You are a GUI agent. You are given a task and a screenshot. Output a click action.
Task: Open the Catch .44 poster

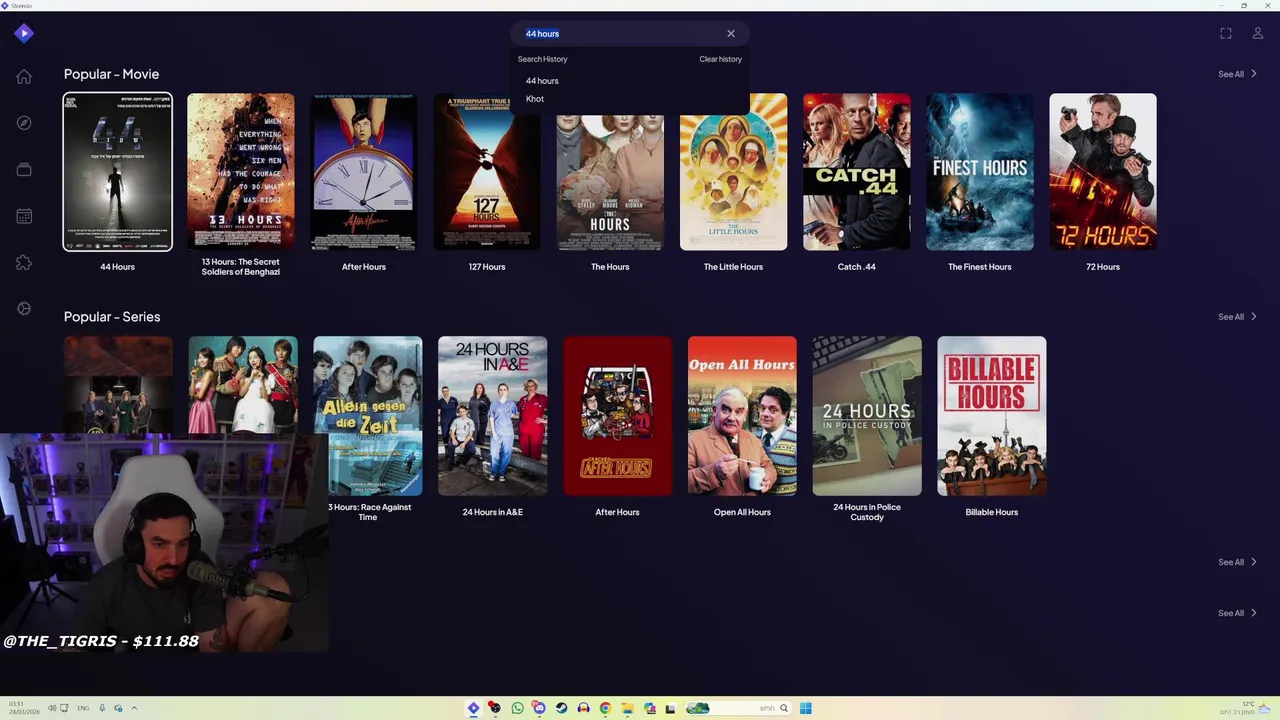pos(857,172)
